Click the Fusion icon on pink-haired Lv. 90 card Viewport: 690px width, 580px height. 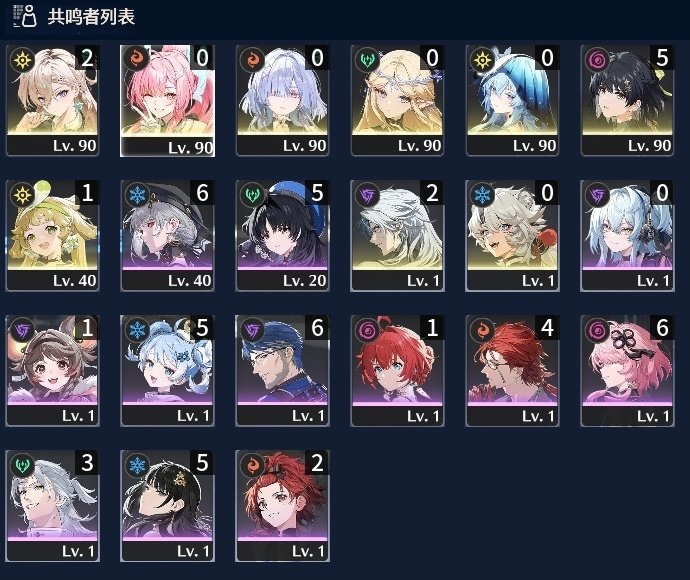136,59
